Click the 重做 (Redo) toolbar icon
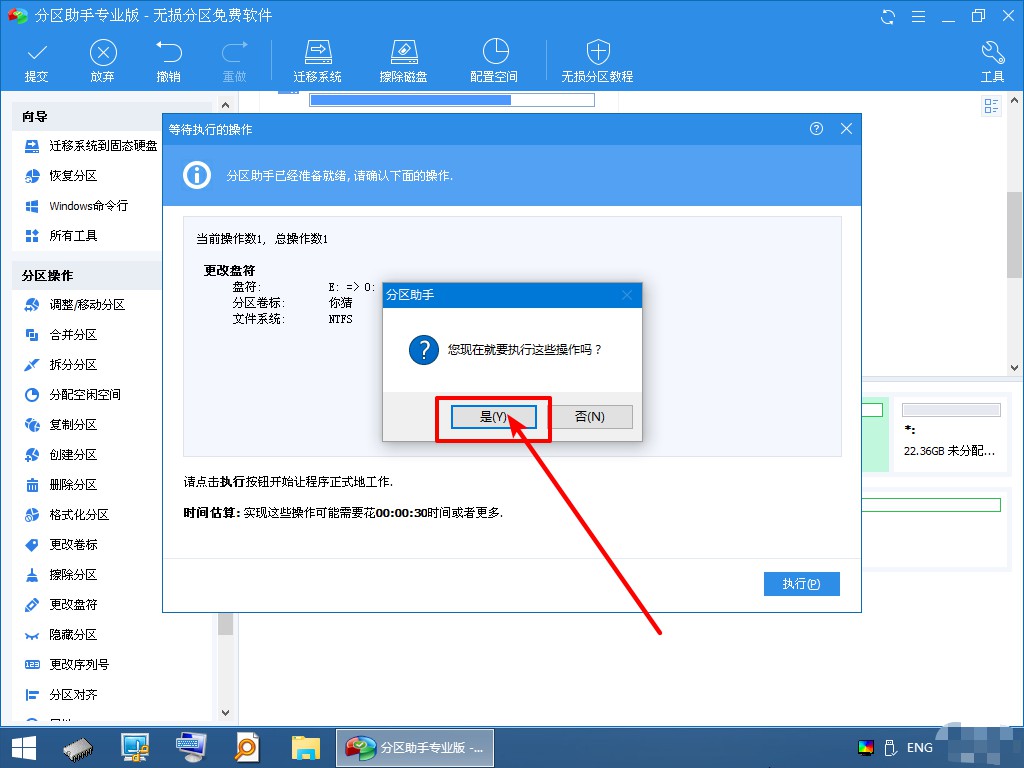The height and width of the screenshot is (768, 1024). tap(234, 61)
